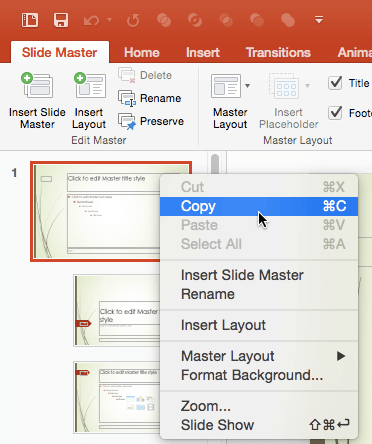Screen dimensions: 372x444
Task: Expand the Insert Placeholder dropdown arrow
Action: 307,86
